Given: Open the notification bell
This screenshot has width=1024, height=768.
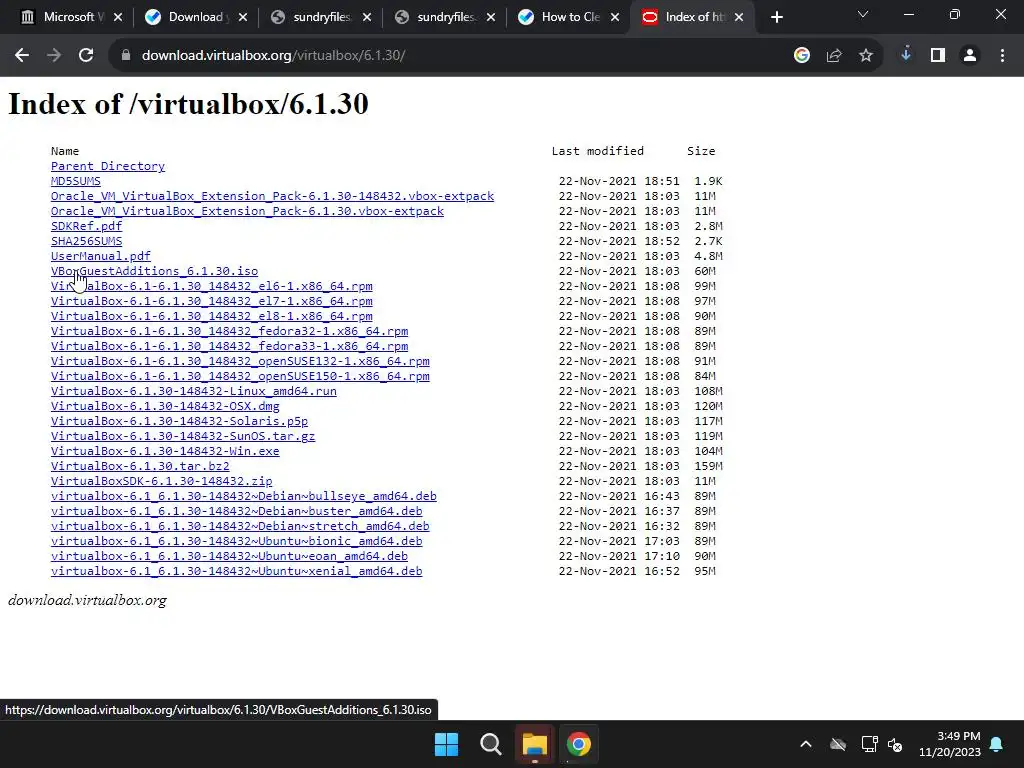Looking at the screenshot, I should tap(997, 744).
